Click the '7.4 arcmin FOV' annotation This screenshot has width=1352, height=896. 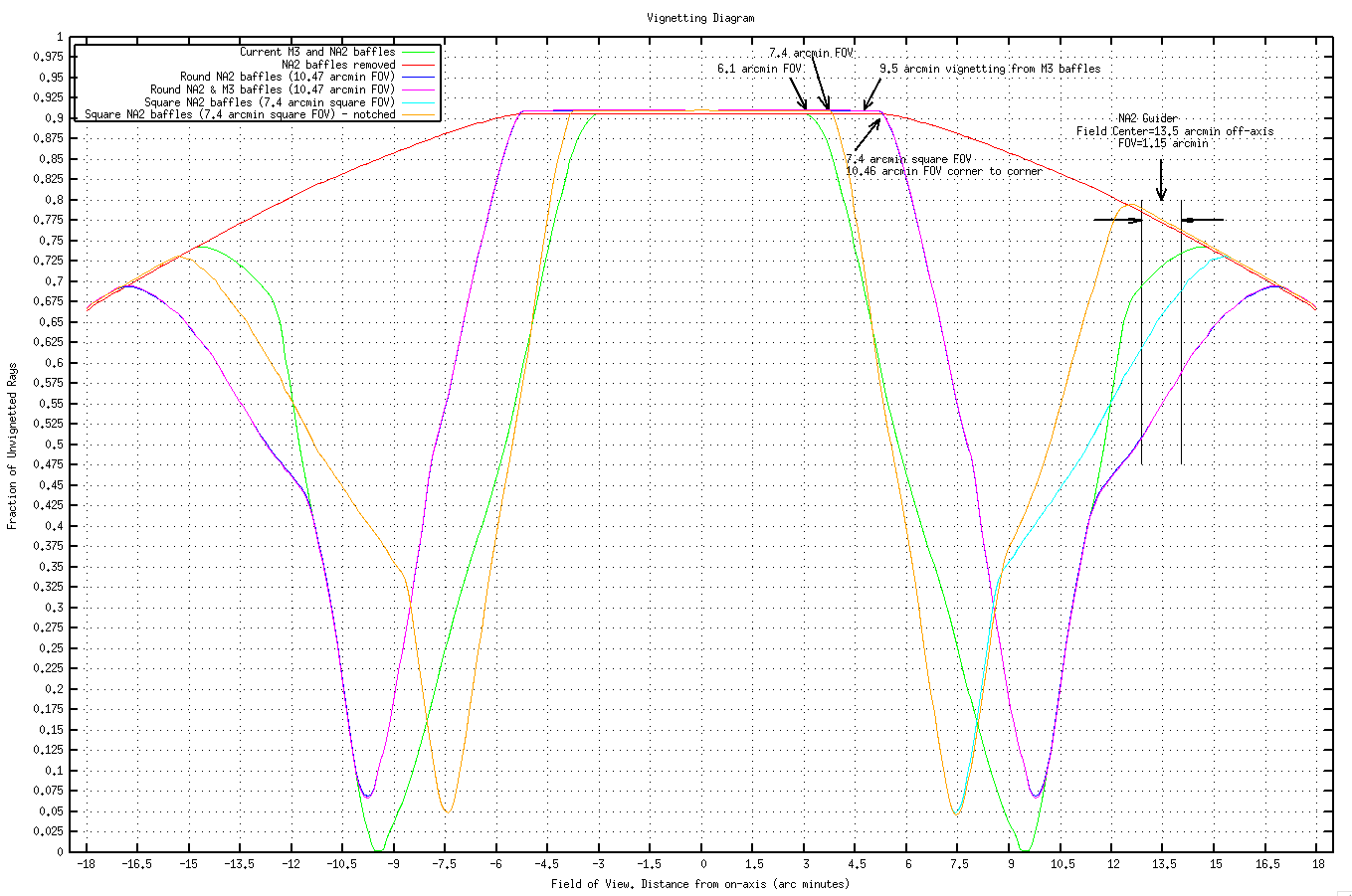click(811, 52)
